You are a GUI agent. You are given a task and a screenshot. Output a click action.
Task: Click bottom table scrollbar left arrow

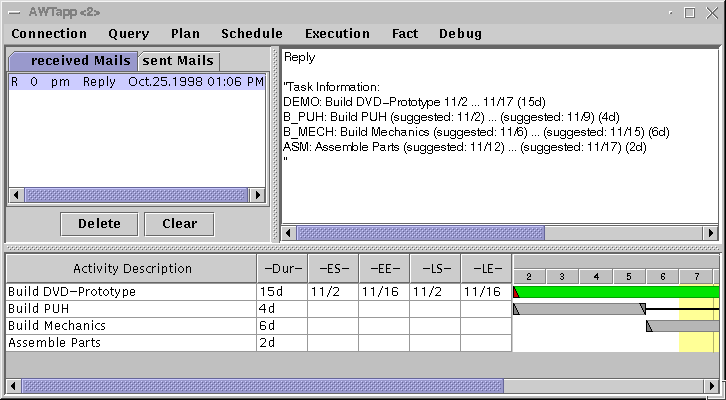14,385
